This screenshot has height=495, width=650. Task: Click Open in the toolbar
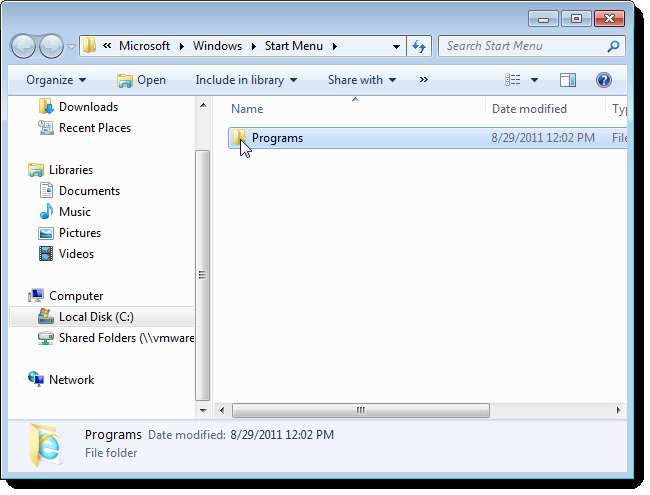pyautogui.click(x=141, y=80)
